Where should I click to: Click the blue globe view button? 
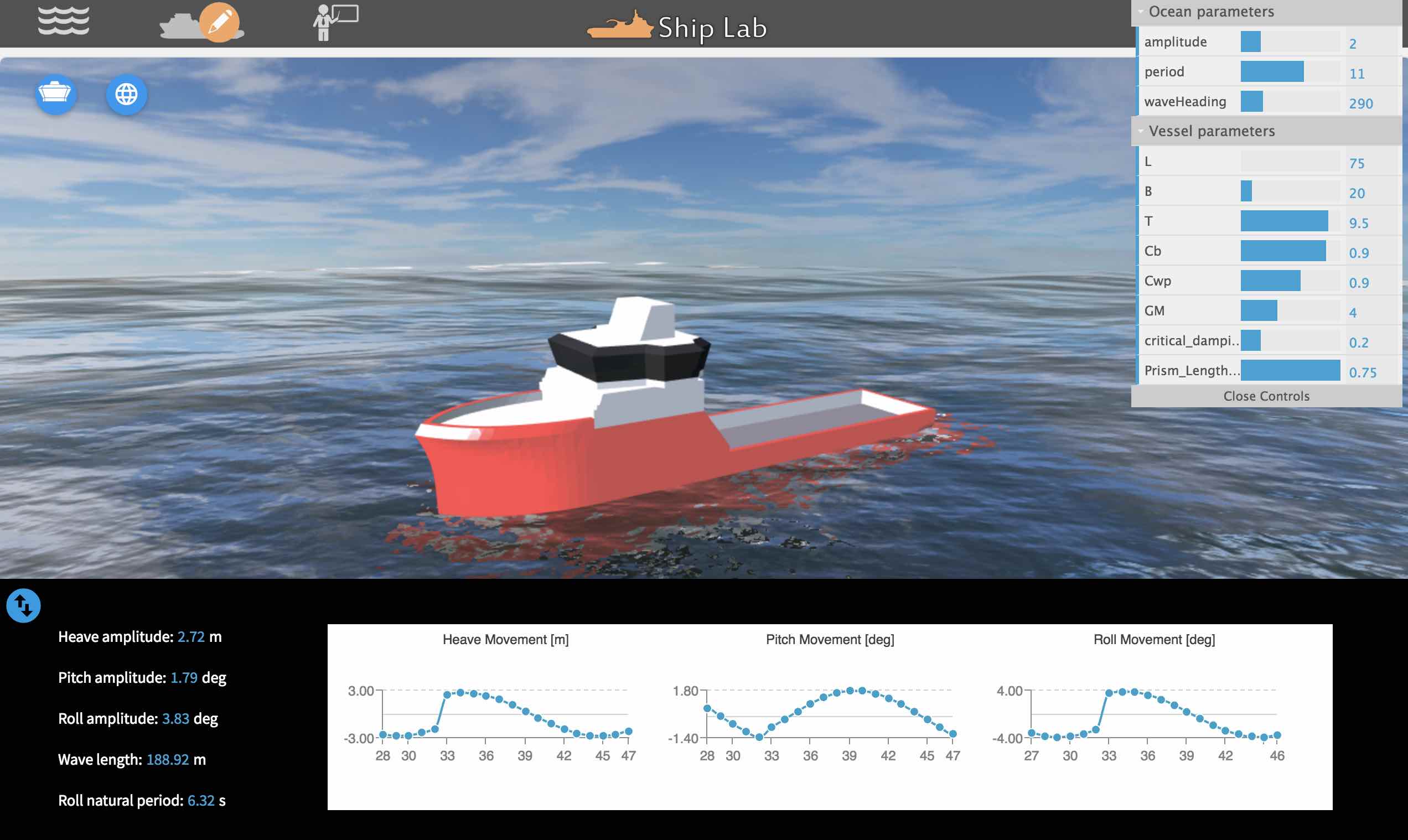click(126, 94)
